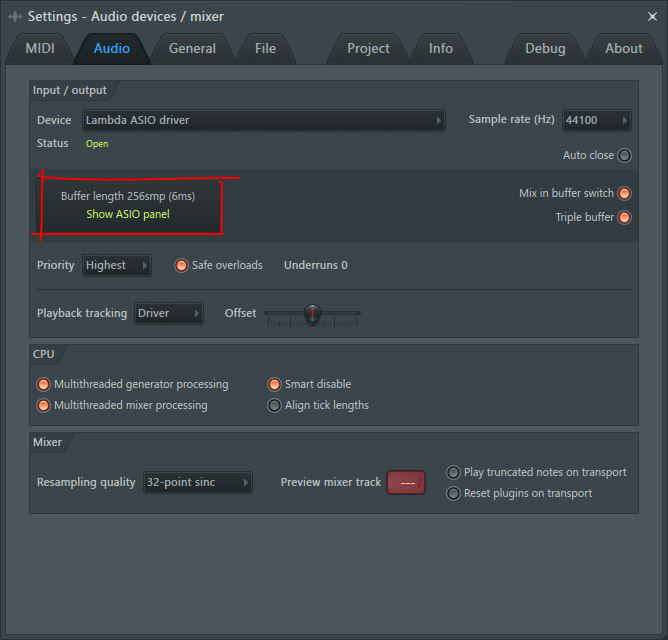This screenshot has height=640, width=668.
Task: Switch to the Debug tab
Action: (545, 49)
